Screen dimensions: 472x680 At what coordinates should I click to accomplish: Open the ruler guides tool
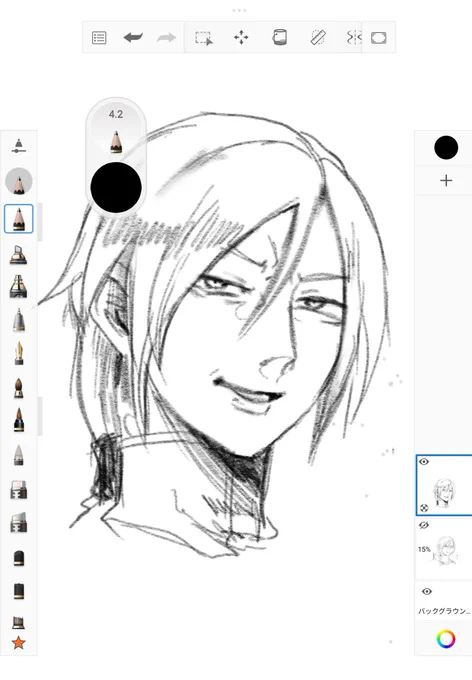tap(318, 37)
